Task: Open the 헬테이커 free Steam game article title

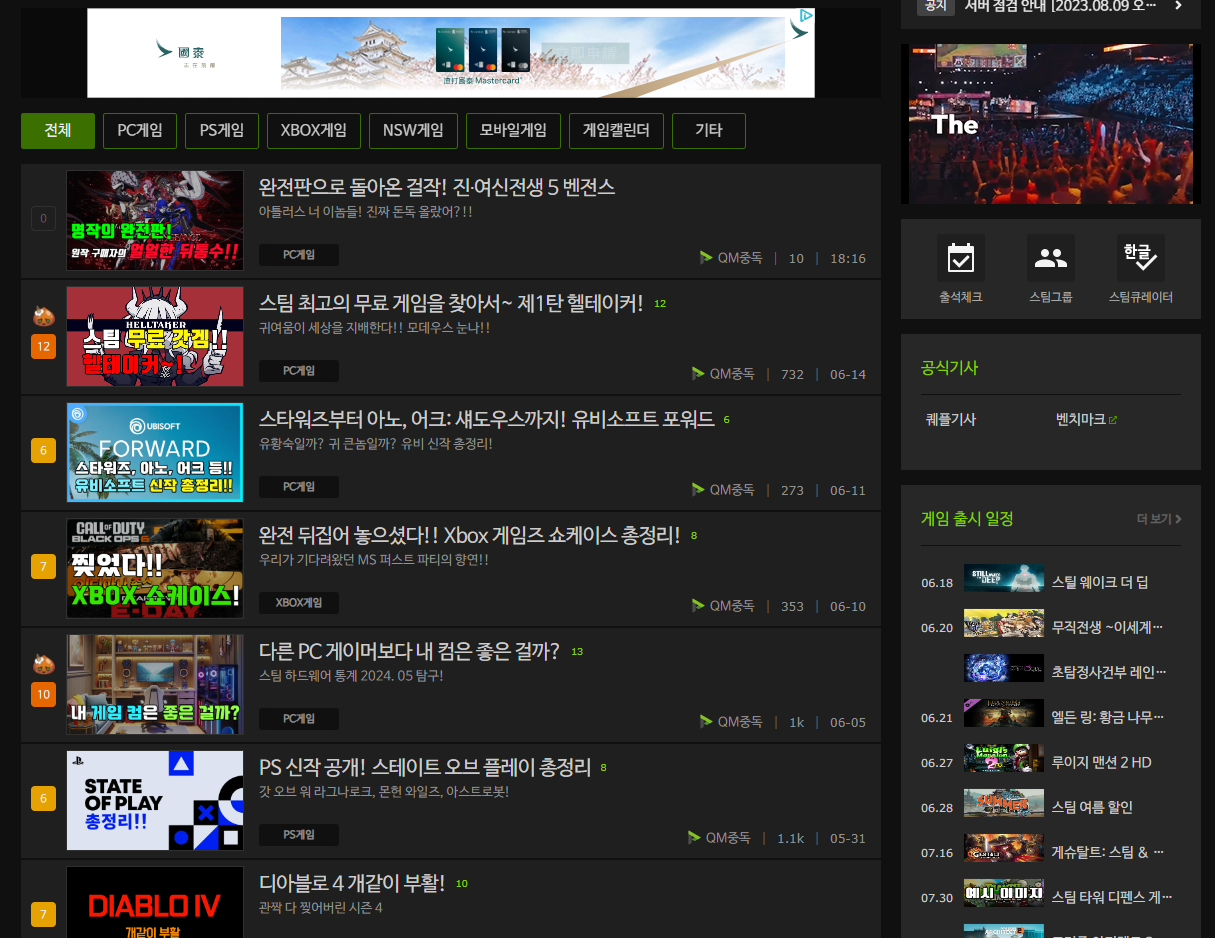Action: point(451,303)
